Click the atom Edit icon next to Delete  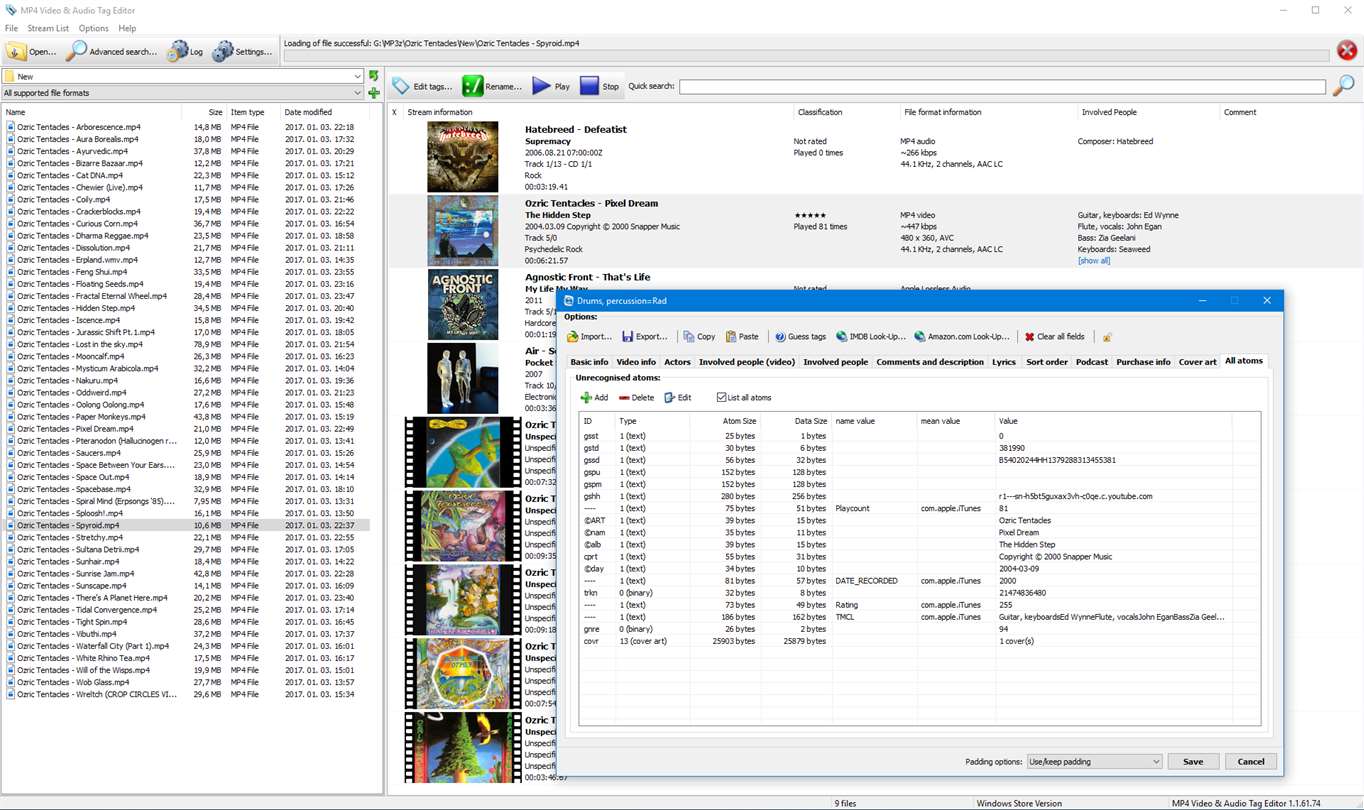coord(678,397)
